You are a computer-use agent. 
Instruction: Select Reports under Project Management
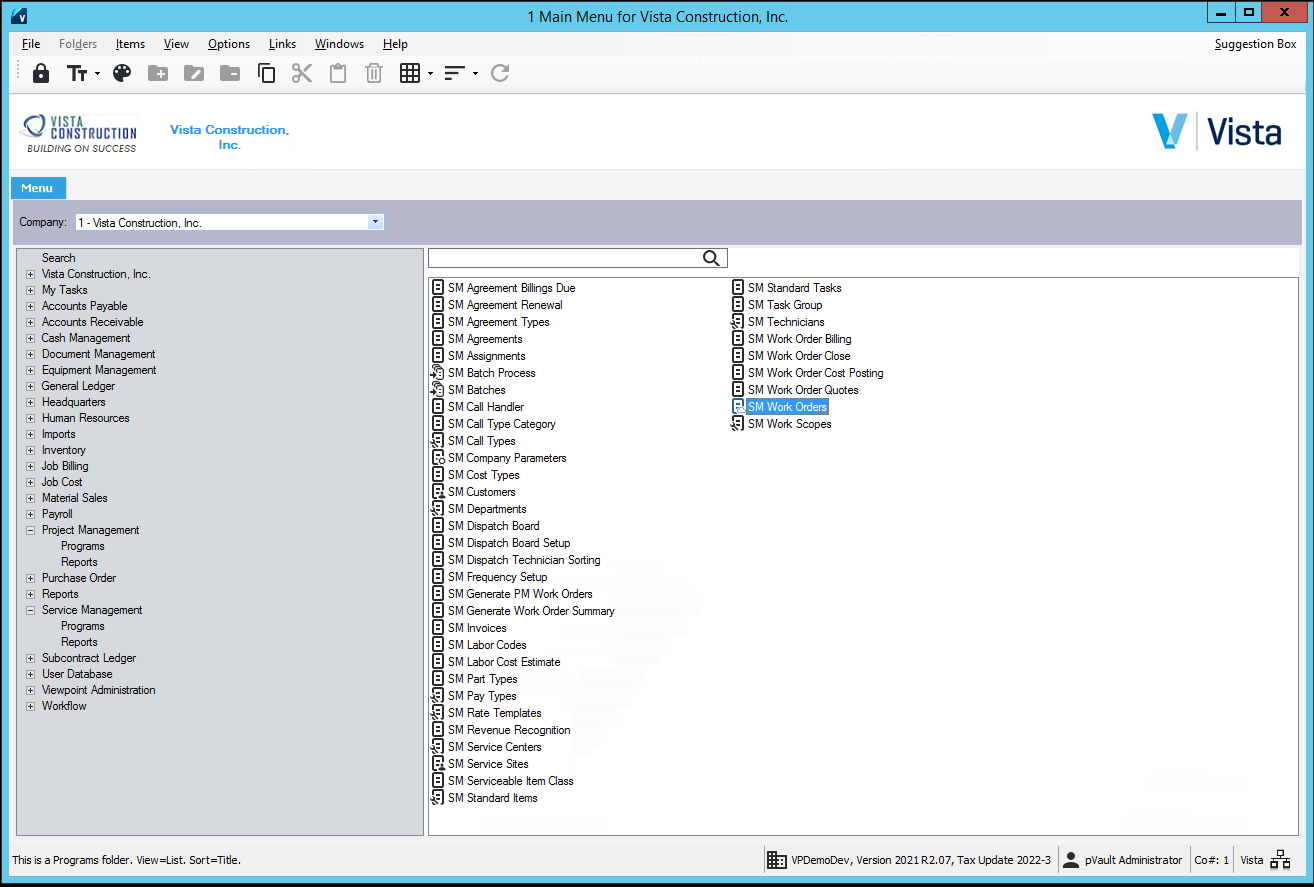(x=79, y=562)
